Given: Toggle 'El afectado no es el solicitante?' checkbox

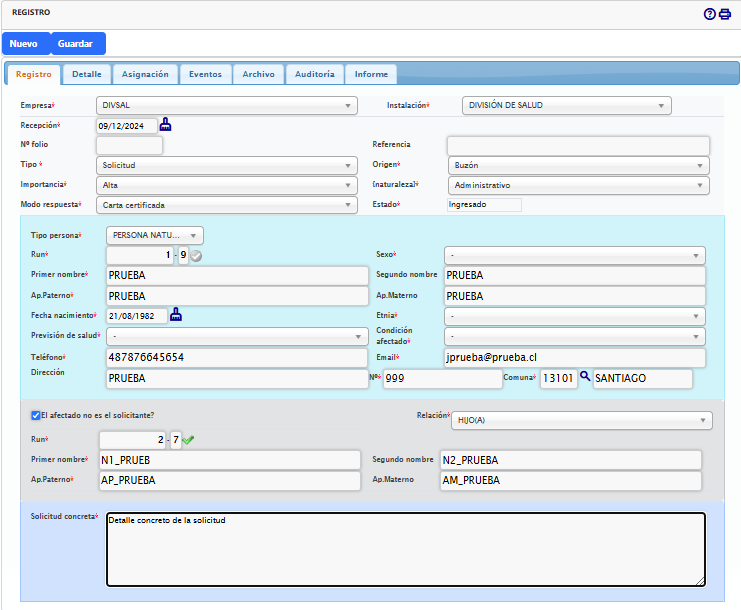Looking at the screenshot, I should 35,415.
